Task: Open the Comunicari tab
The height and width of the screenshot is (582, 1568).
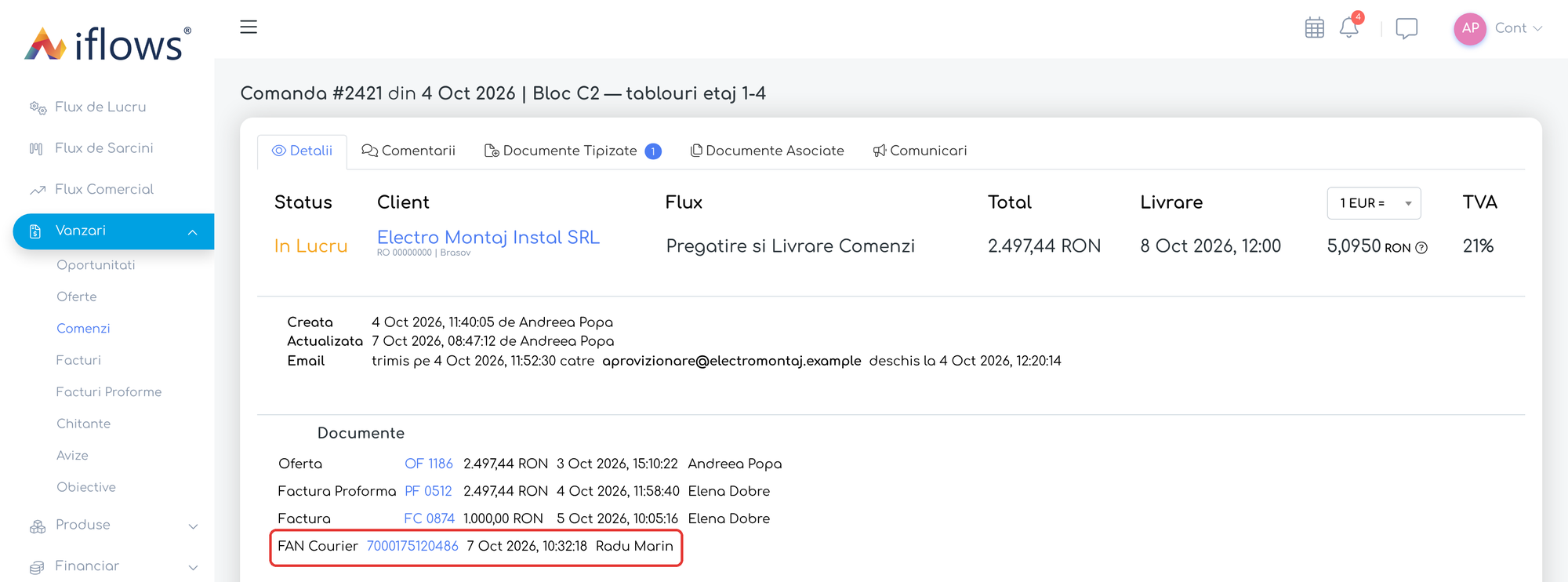Action: pos(920,151)
